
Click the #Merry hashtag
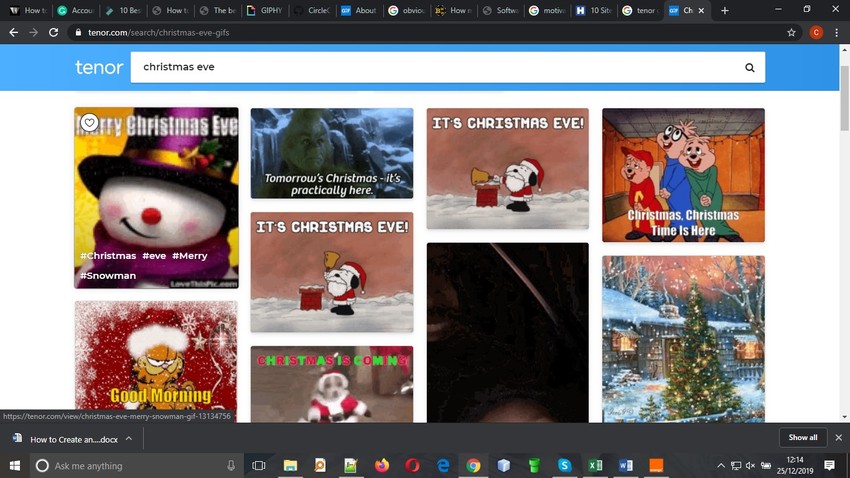point(190,255)
